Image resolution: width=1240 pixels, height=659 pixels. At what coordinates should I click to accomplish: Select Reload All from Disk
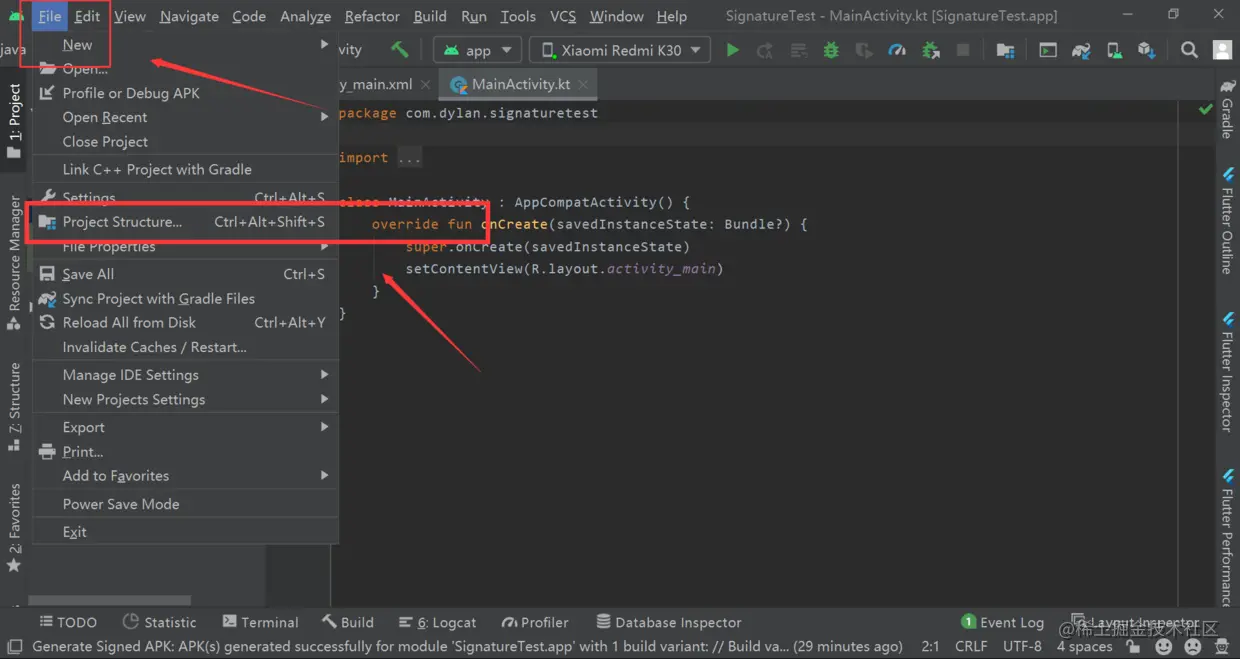point(185,323)
